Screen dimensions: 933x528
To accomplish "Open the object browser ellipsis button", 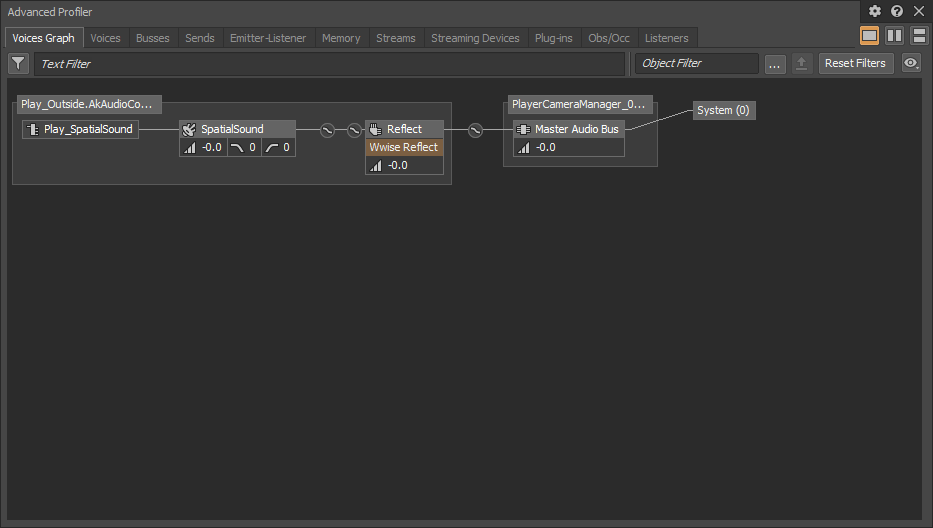I will click(775, 63).
